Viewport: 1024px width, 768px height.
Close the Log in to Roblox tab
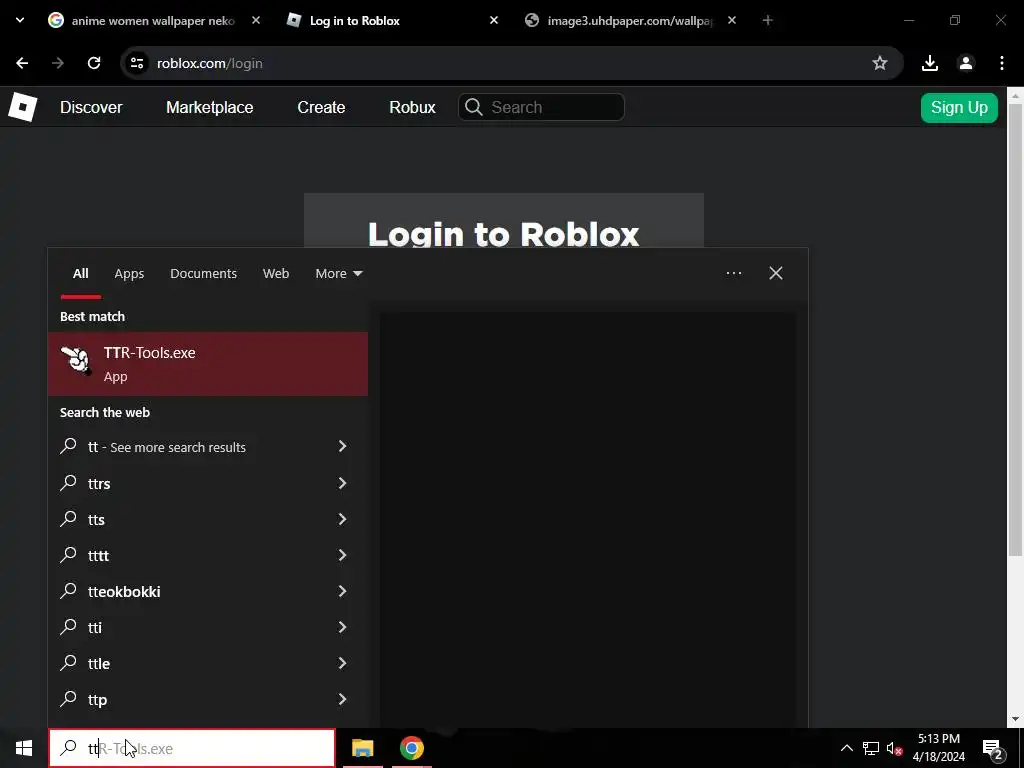(x=494, y=20)
